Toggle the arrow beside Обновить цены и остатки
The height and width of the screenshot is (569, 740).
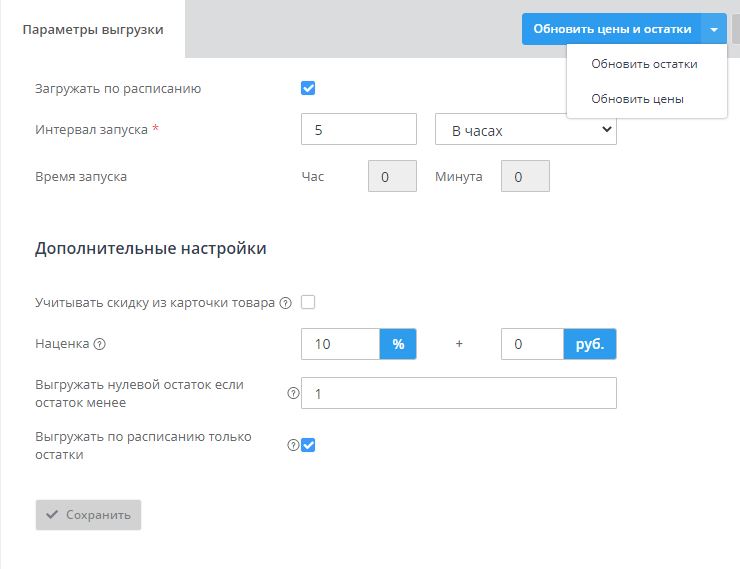[714, 29]
